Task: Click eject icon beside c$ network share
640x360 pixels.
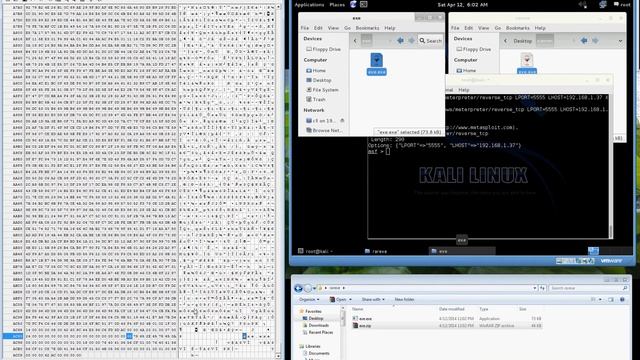Action: 342,121
